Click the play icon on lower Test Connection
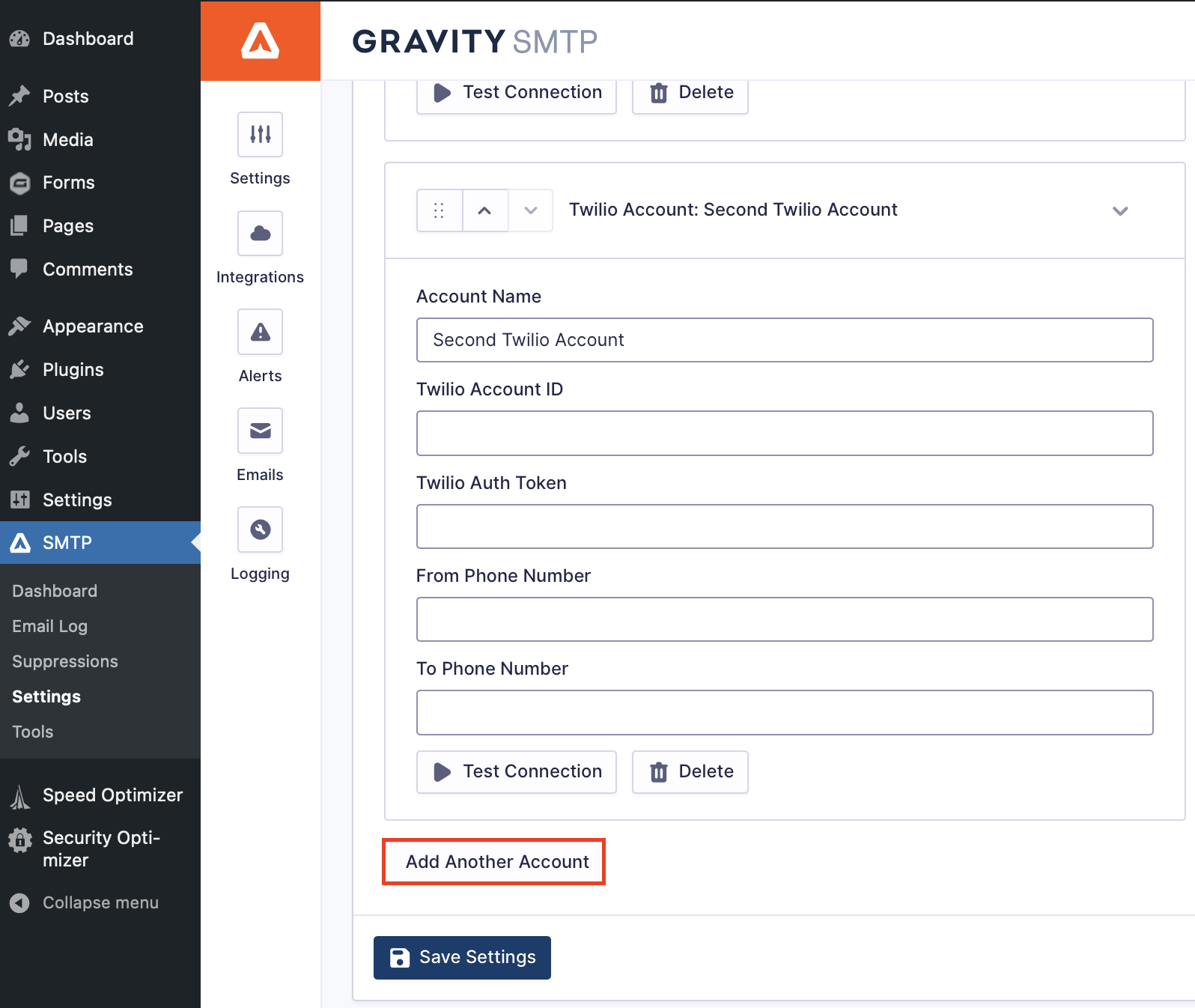Screen dimensions: 1195x1008 pos(443,772)
